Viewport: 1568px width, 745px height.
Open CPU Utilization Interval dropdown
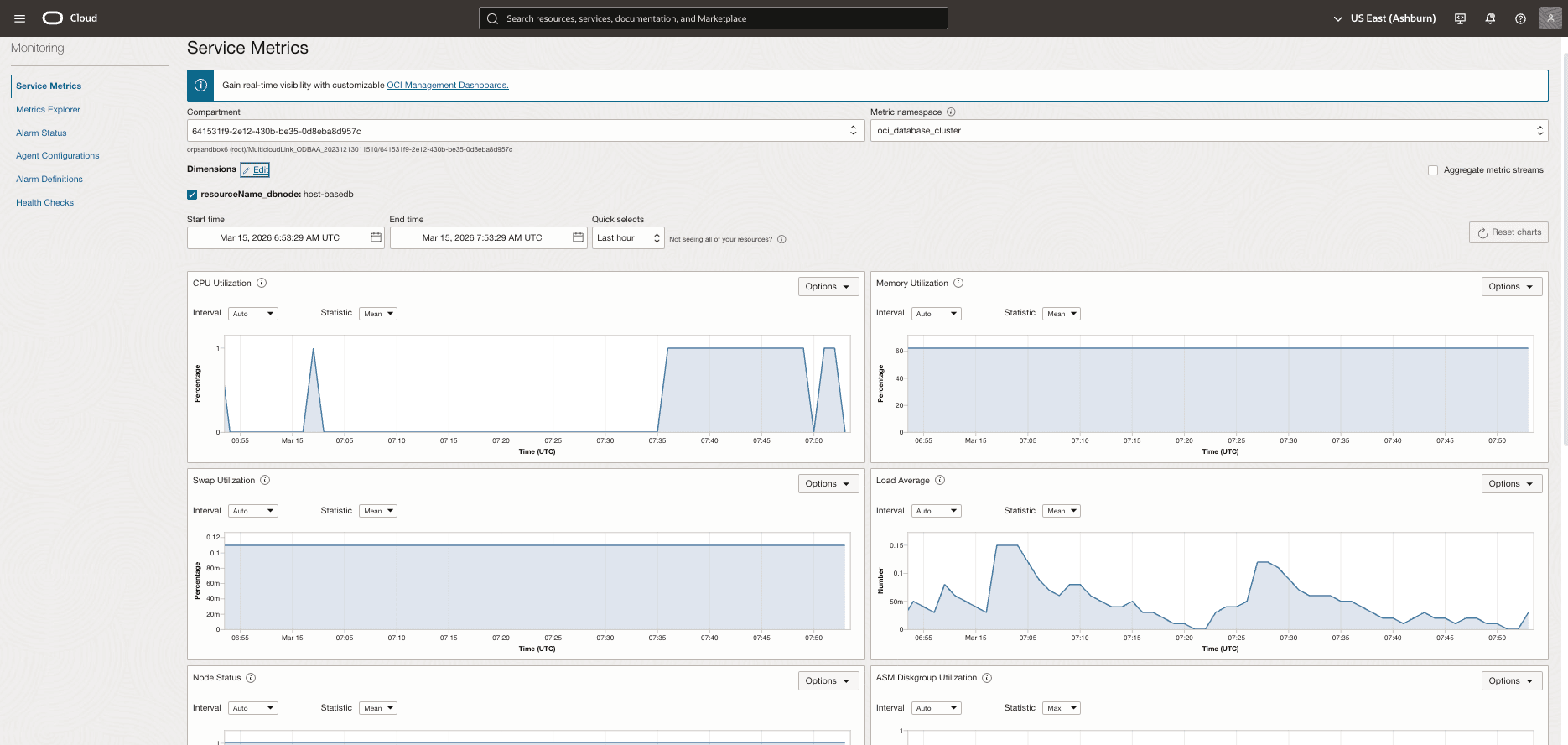252,314
